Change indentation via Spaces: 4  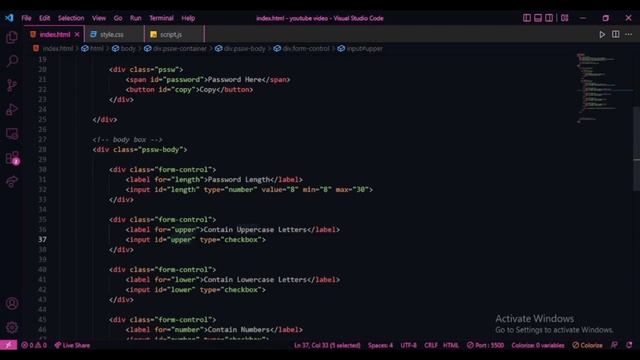click(x=380, y=345)
